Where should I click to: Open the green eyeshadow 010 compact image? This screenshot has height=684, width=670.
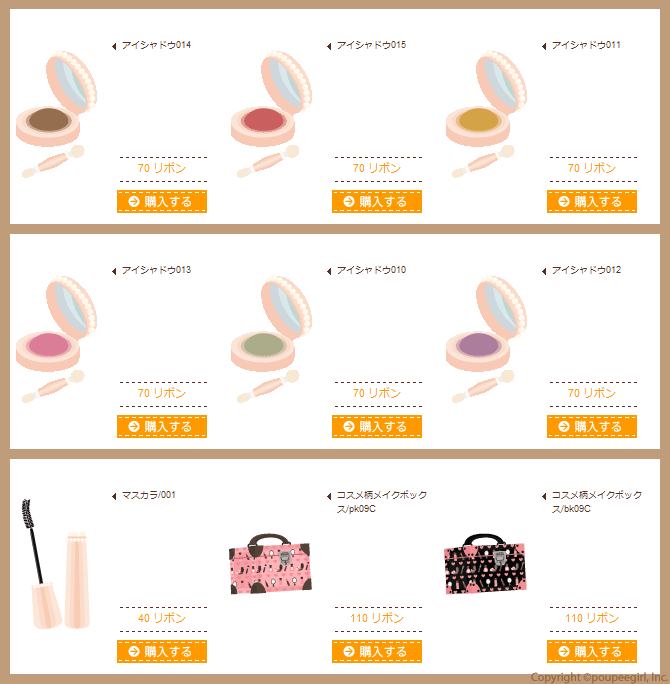pos(271,339)
